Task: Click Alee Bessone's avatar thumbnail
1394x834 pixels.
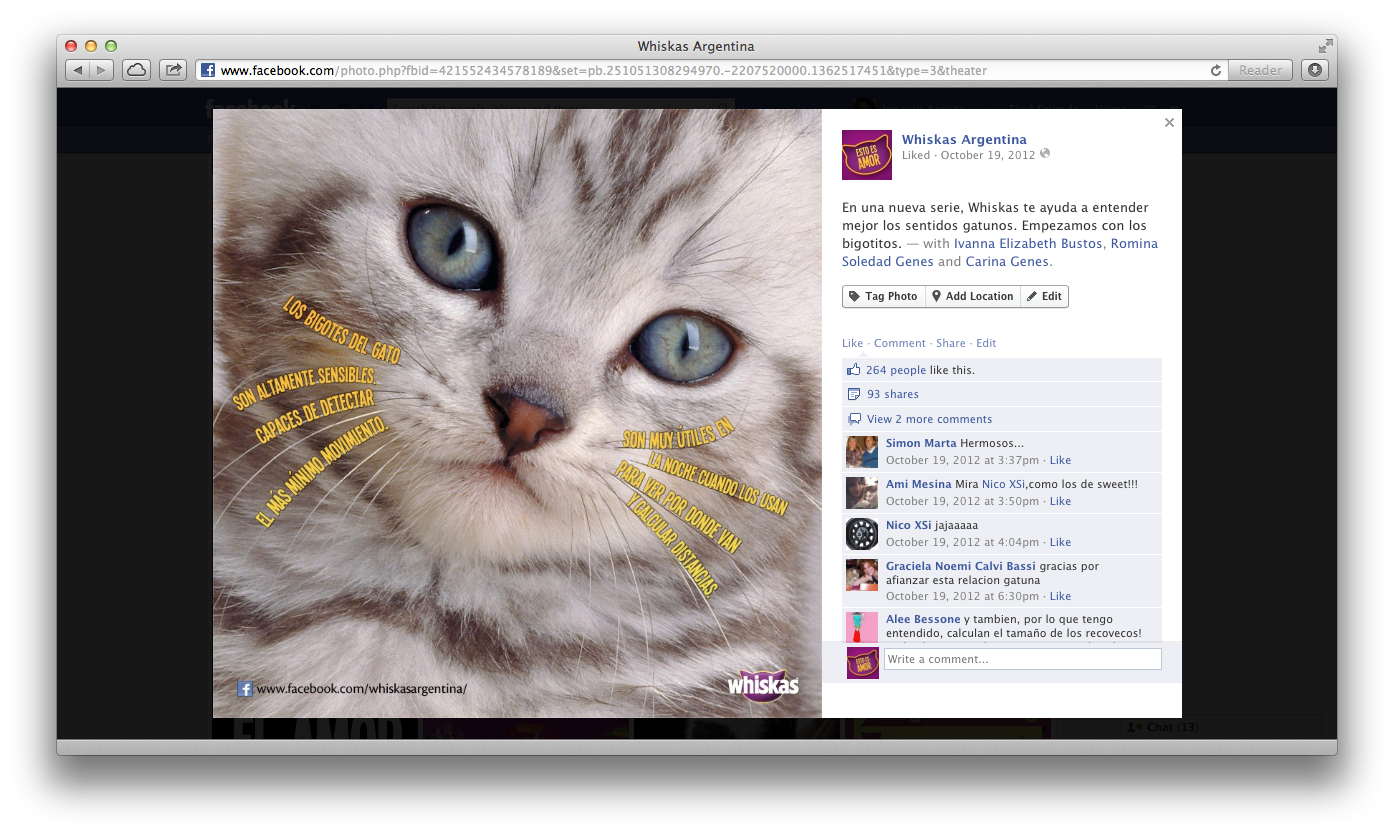Action: (x=862, y=627)
